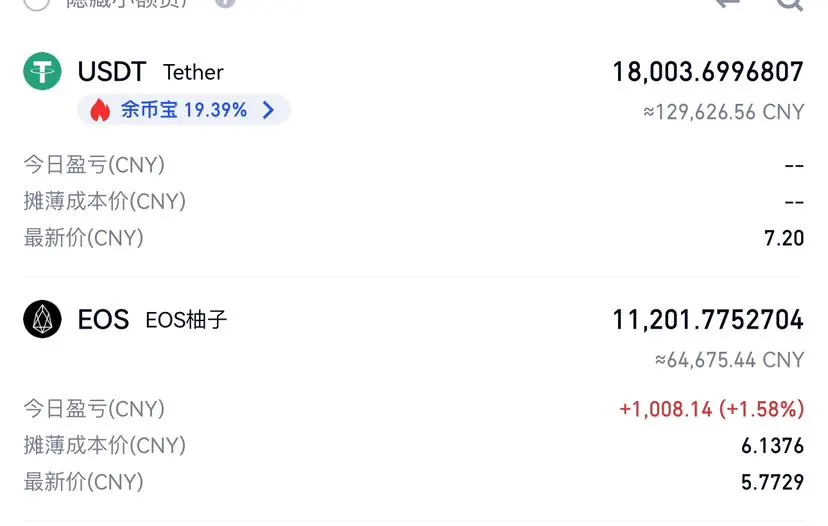Select the EOS柚子 asset name
Image resolution: width=828 pixels, height=526 pixels.
pyautogui.click(x=186, y=320)
